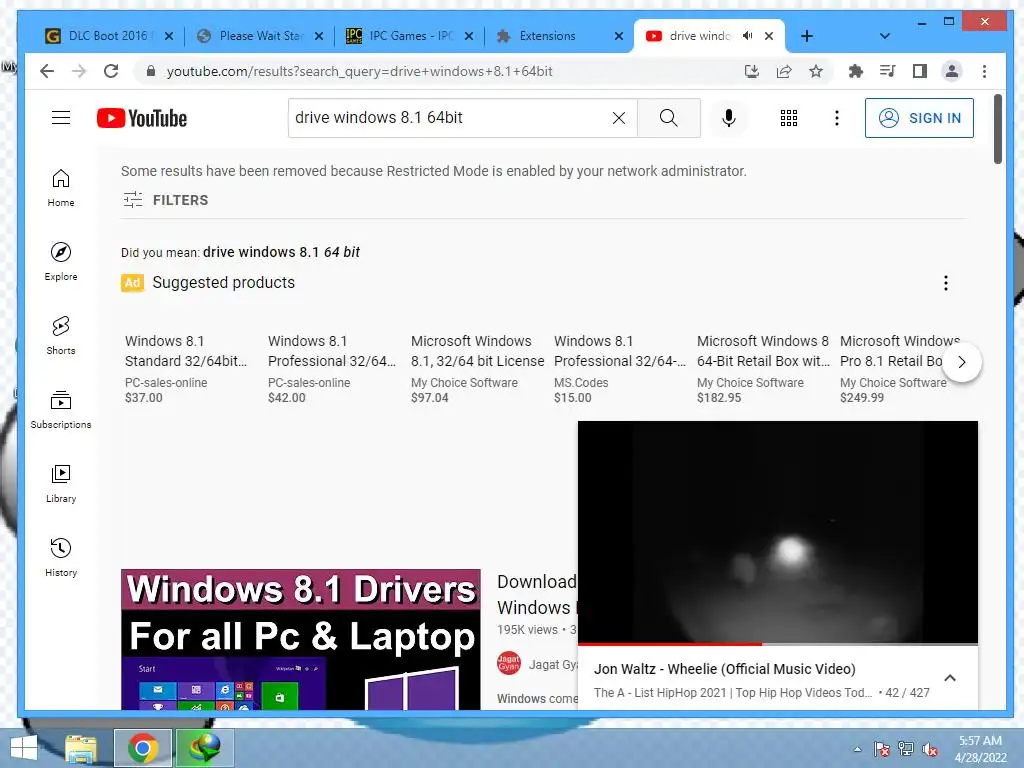Open Shorts in the sidebar
This screenshot has height=768, width=1024.
pyautogui.click(x=61, y=336)
